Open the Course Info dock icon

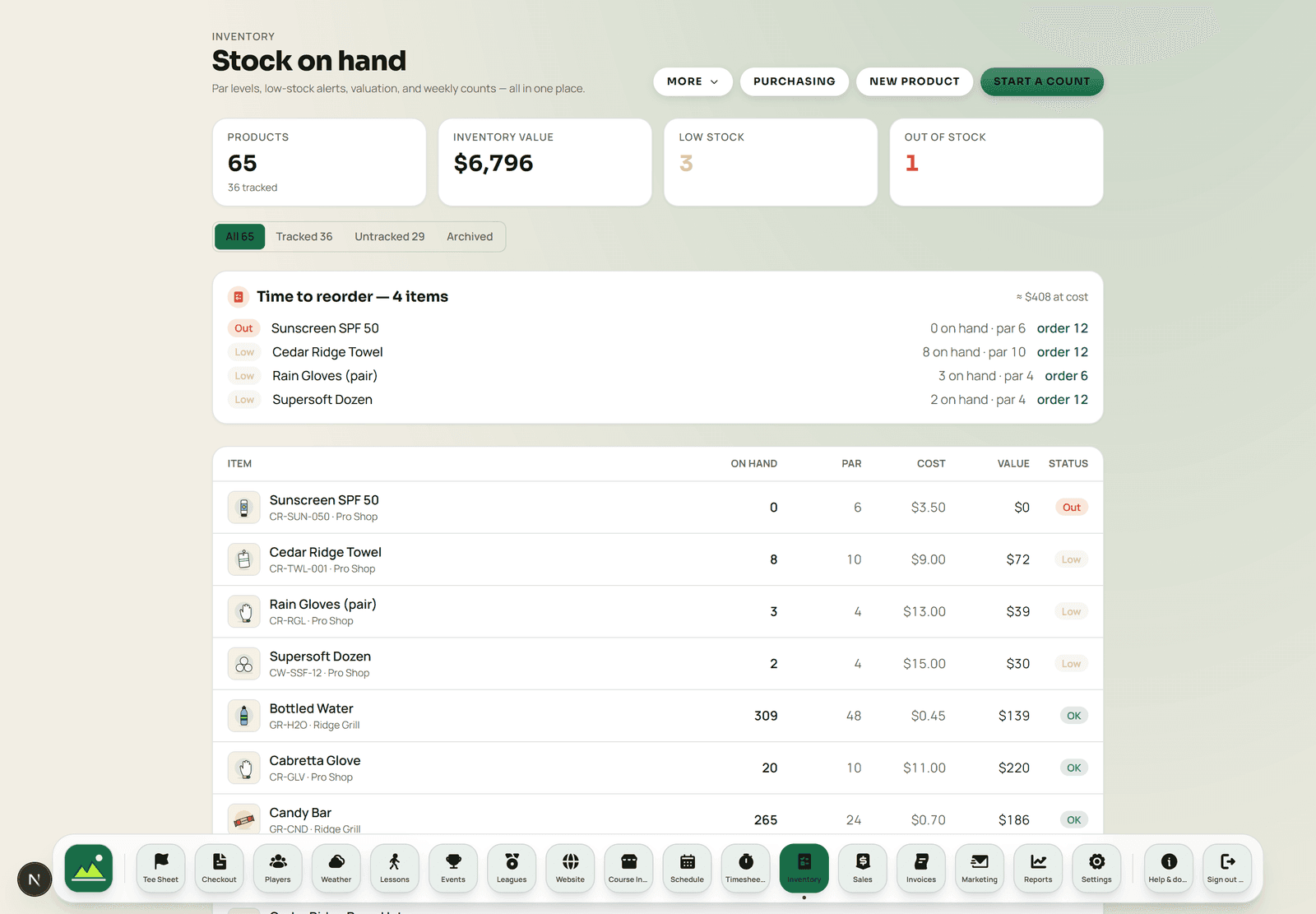click(x=628, y=868)
